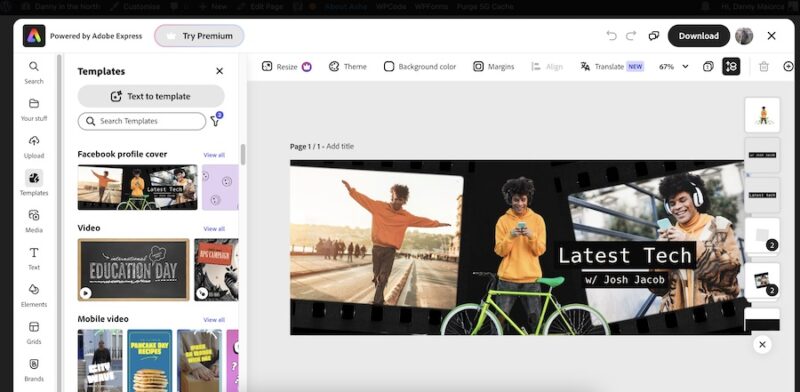This screenshot has height=392, width=800.
Task: Open the Margins settings
Action: pos(493,66)
